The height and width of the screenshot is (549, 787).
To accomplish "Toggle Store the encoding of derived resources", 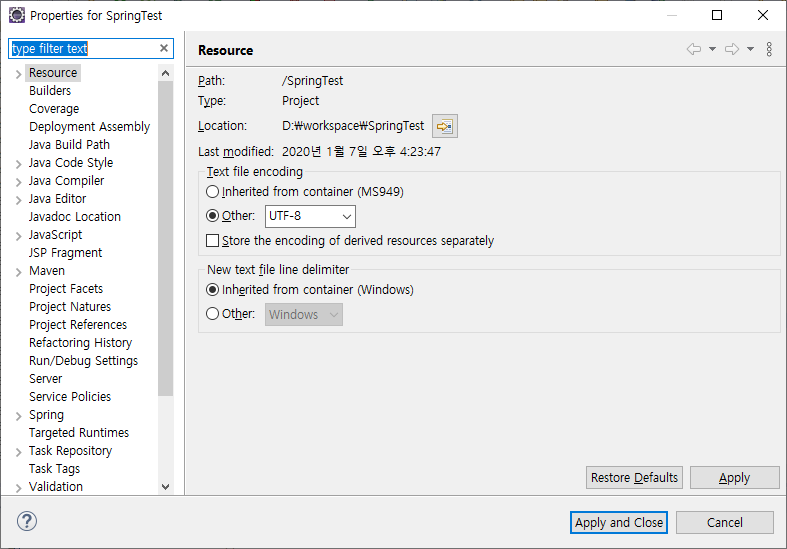I will (x=212, y=241).
